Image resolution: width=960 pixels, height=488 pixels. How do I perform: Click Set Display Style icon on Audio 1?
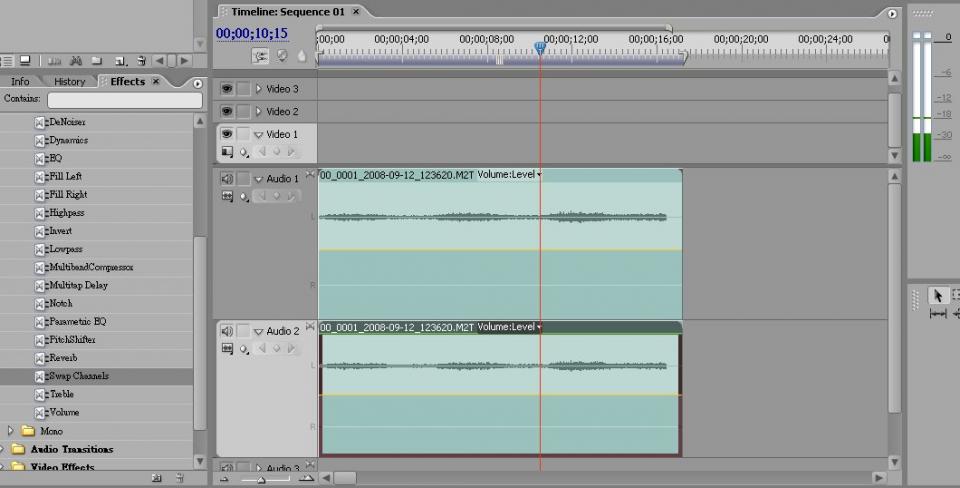pos(227,197)
